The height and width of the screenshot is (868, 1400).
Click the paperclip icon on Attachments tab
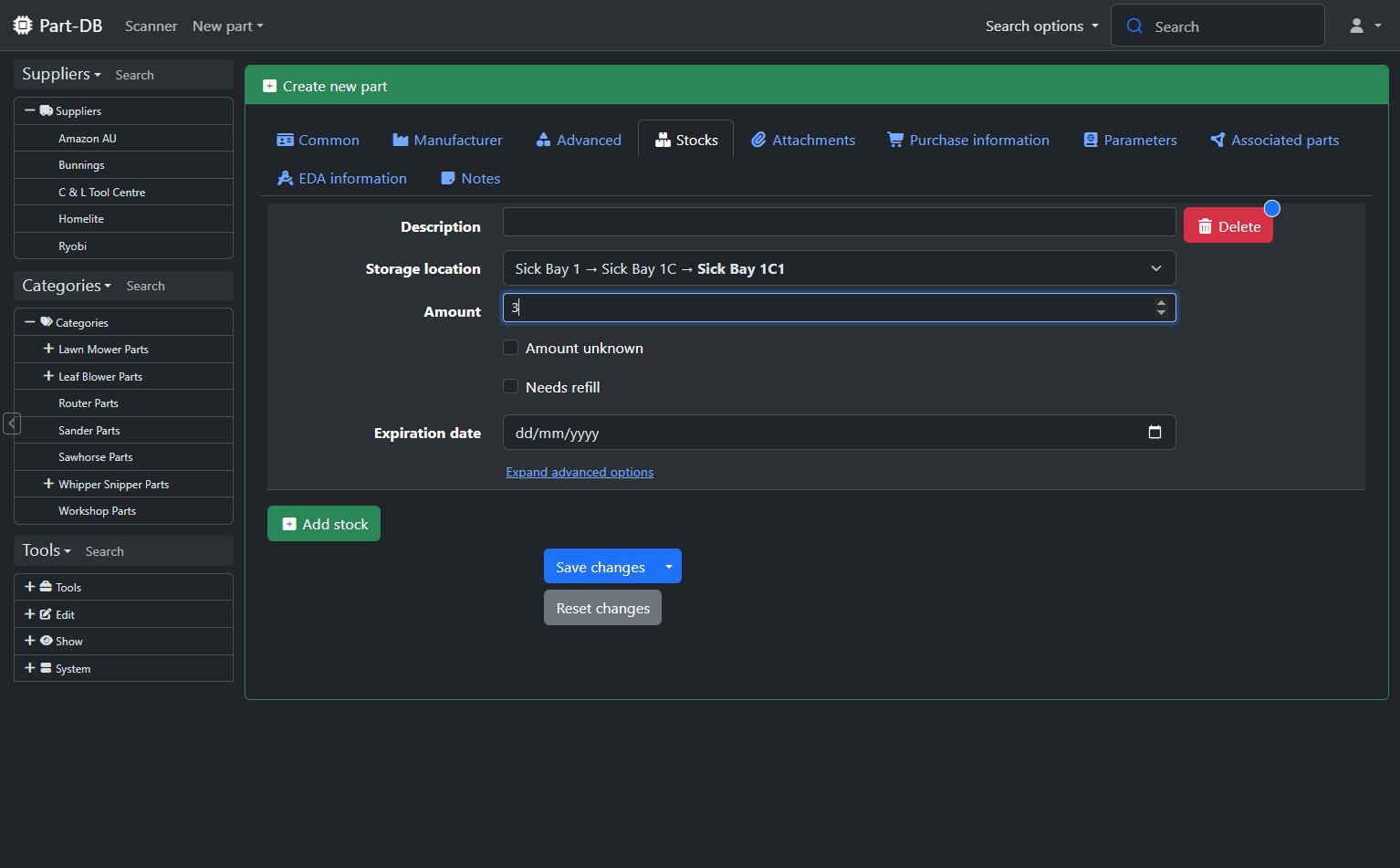[x=758, y=140]
